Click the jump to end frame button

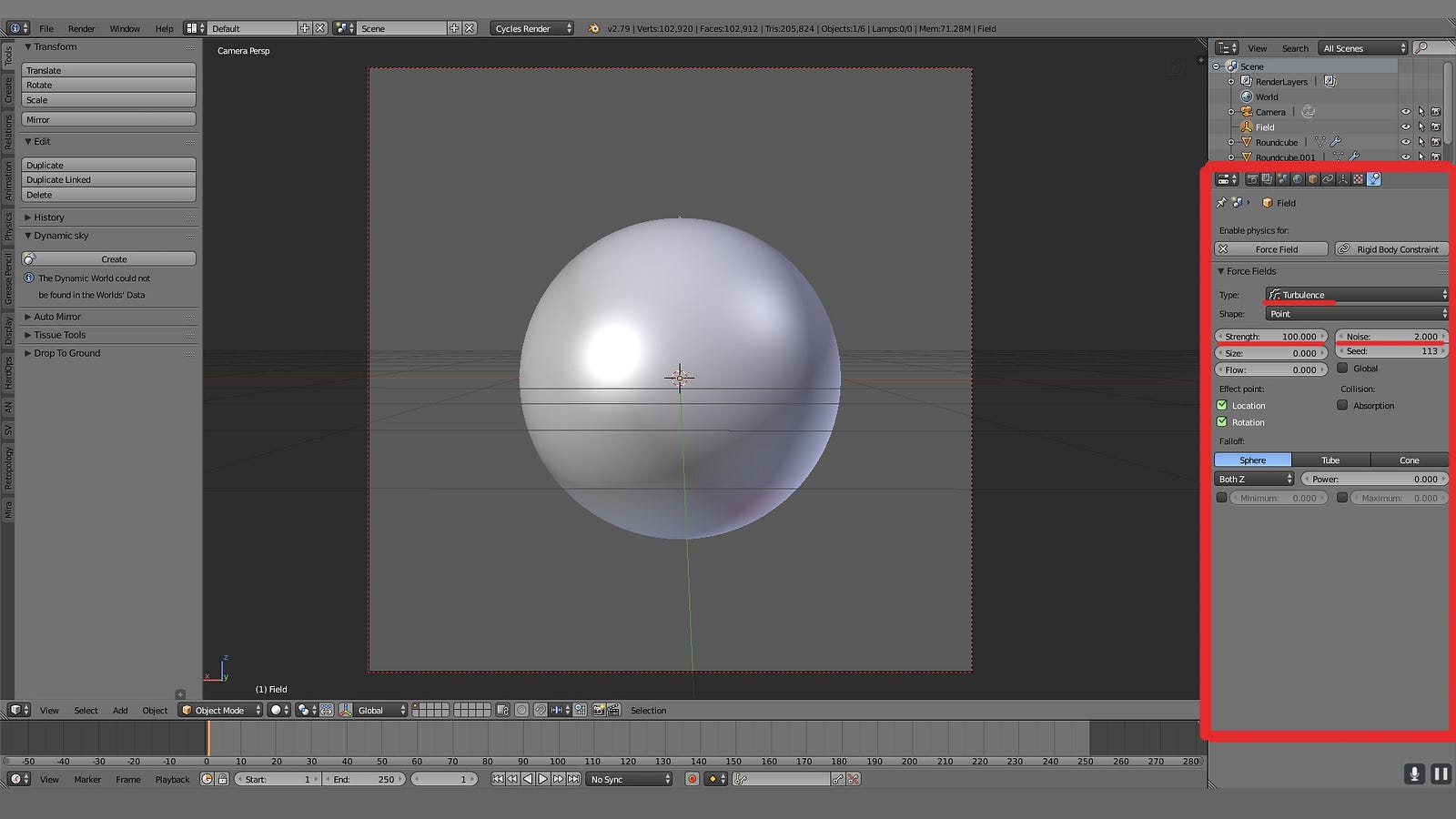pyautogui.click(x=573, y=779)
